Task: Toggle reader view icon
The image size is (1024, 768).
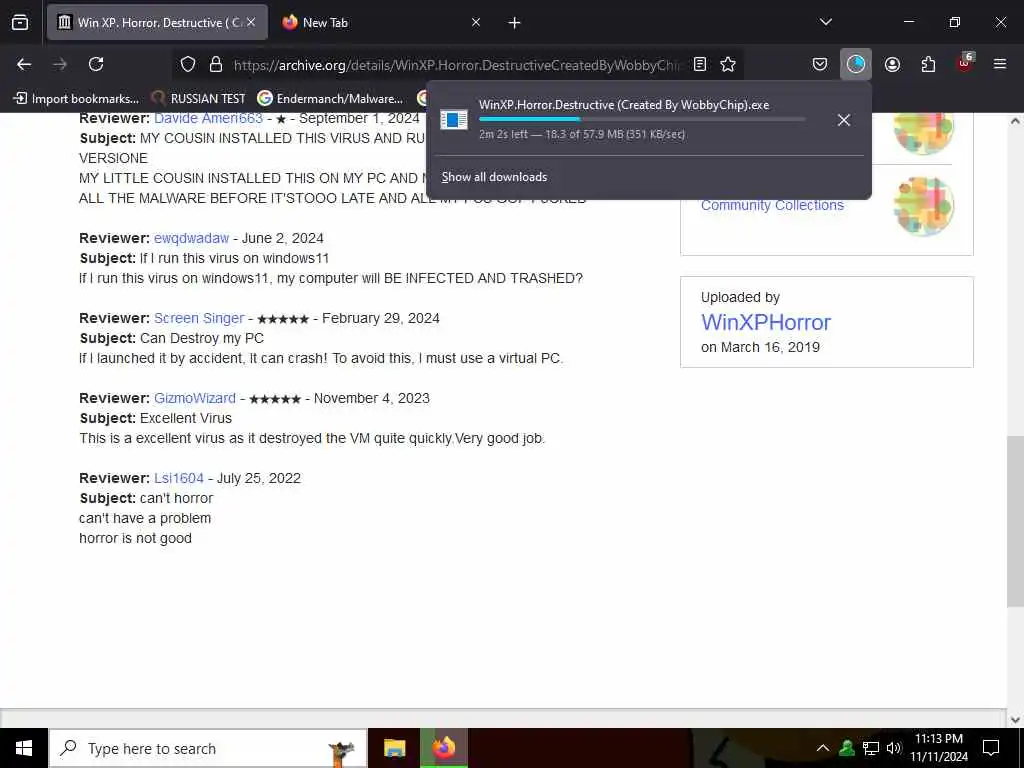Action: [699, 64]
